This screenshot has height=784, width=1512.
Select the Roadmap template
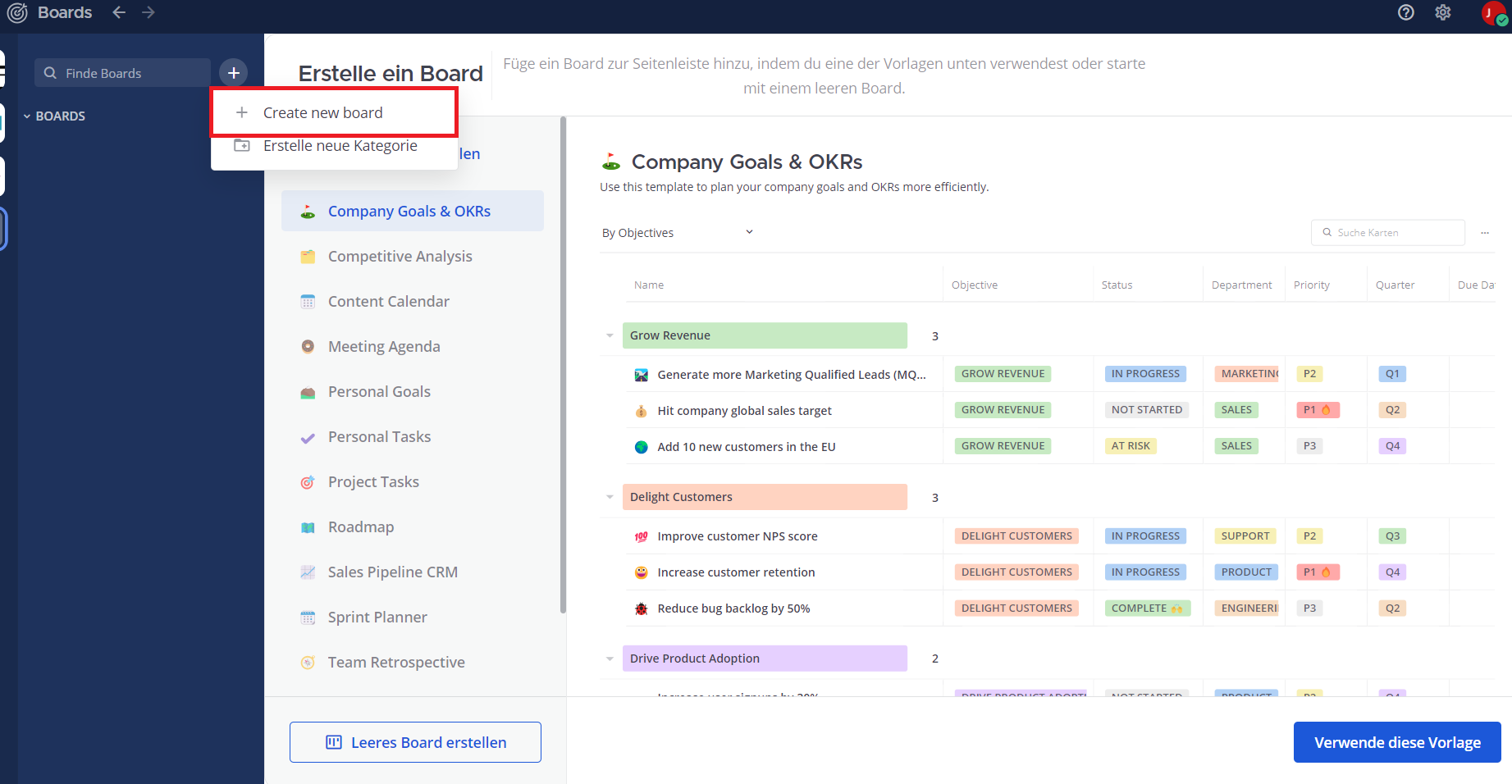pyautogui.click(x=360, y=527)
